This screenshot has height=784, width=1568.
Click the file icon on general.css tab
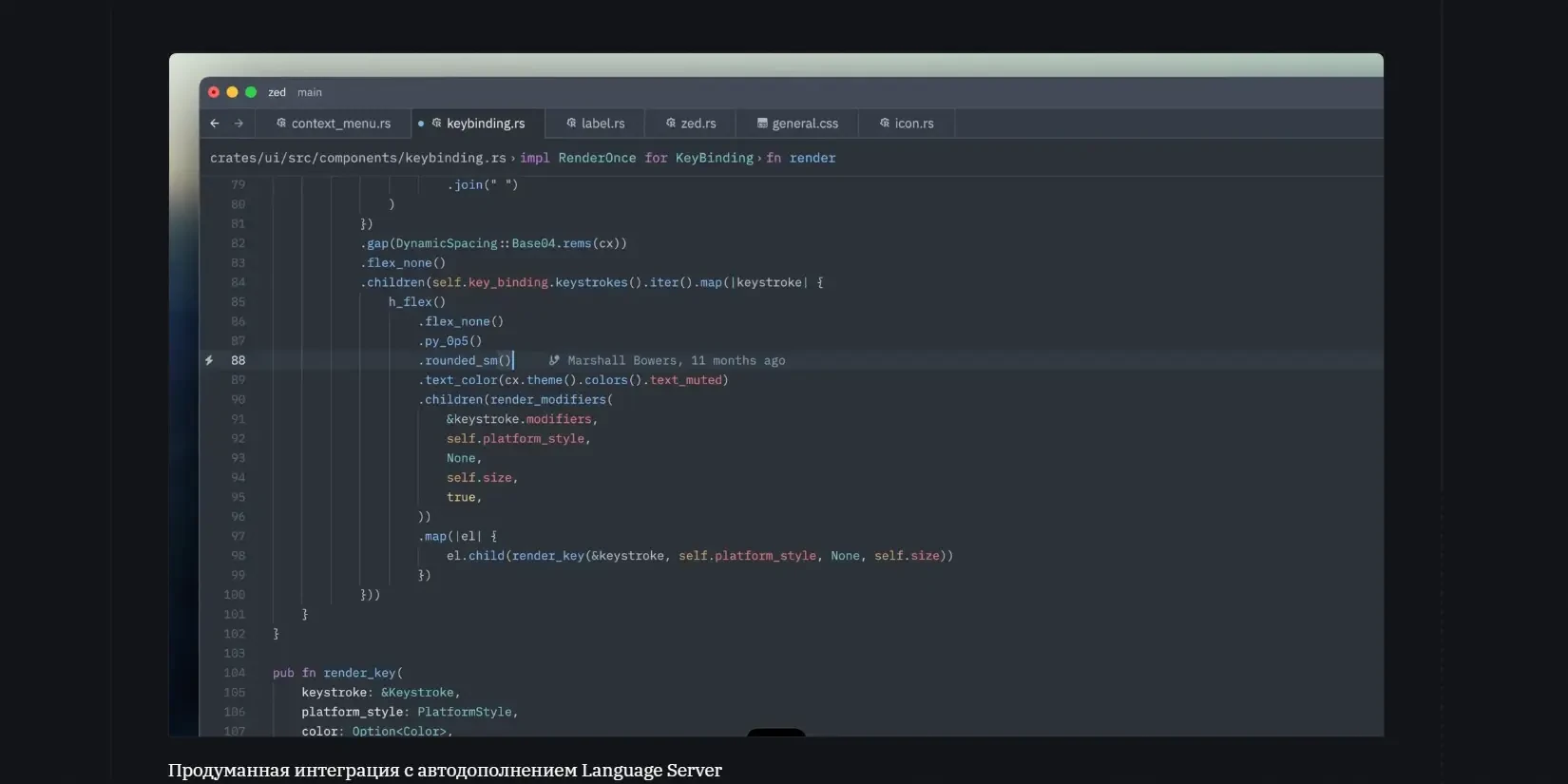(x=762, y=124)
